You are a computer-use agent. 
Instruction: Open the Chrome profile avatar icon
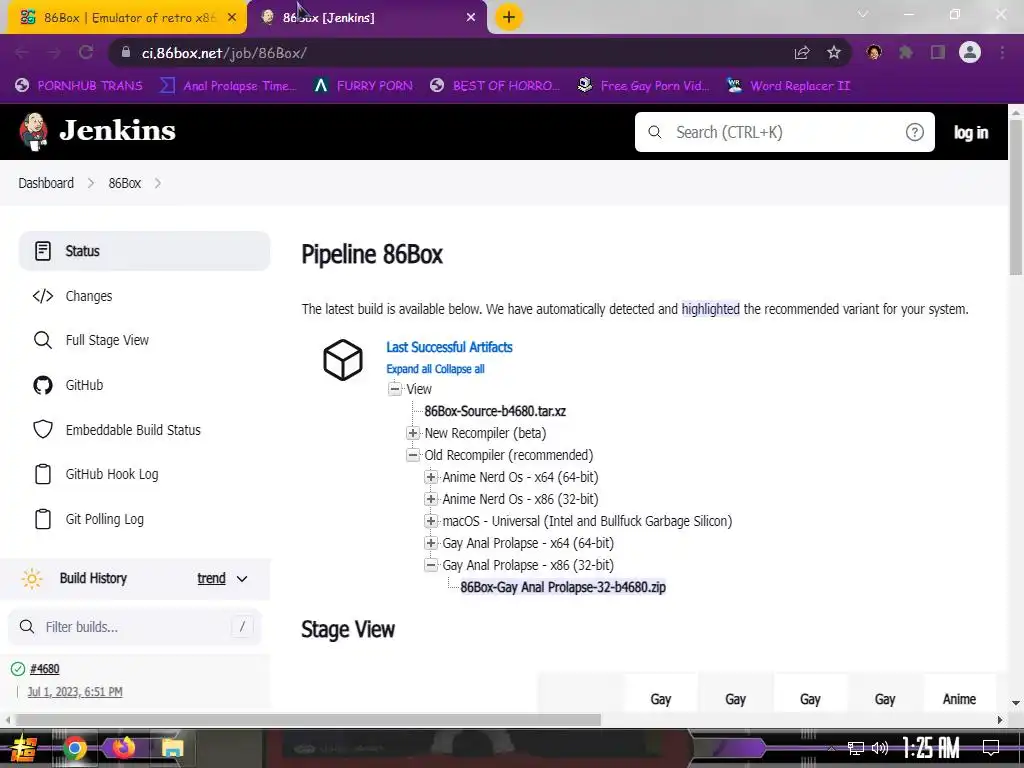click(x=970, y=52)
